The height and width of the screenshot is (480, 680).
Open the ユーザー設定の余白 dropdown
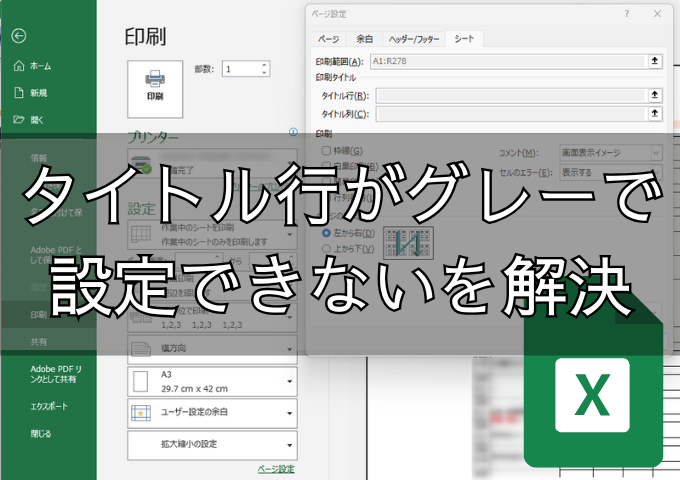(212, 413)
